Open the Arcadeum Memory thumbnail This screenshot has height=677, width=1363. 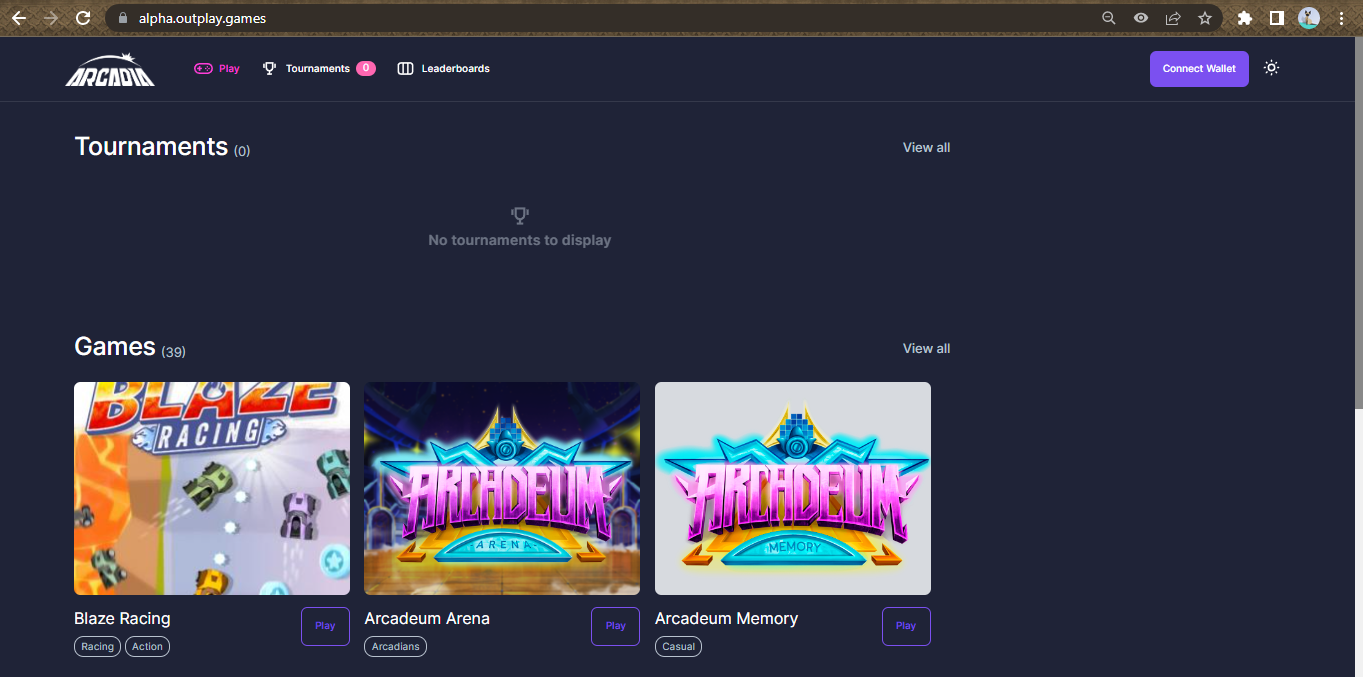(x=793, y=488)
